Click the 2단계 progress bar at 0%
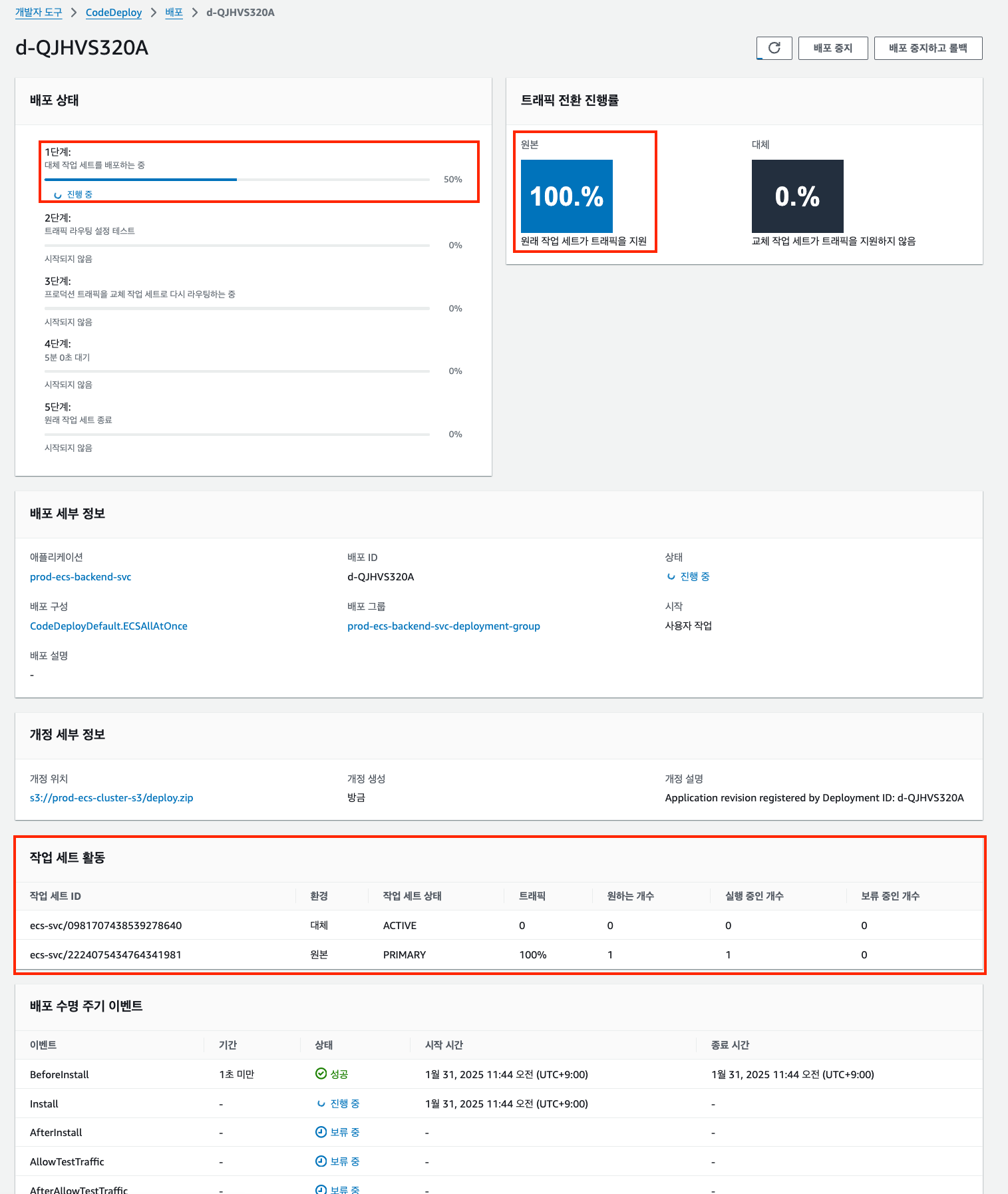This screenshot has width=1008, height=1194. click(x=237, y=246)
